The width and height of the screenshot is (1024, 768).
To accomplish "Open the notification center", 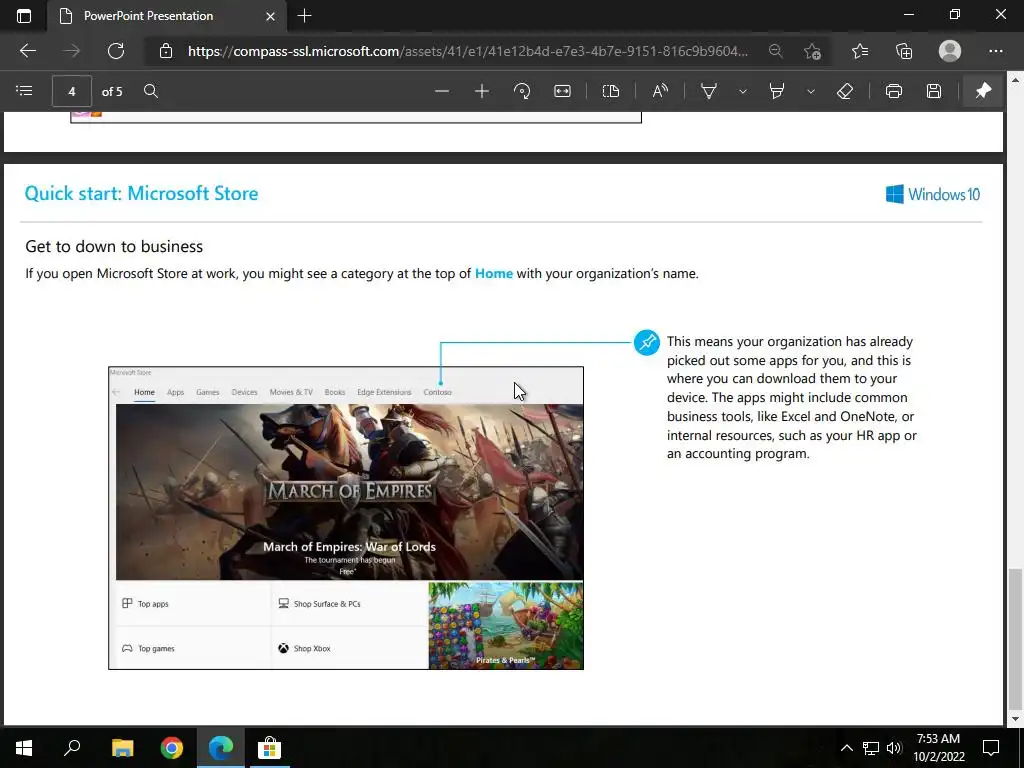I will point(991,748).
